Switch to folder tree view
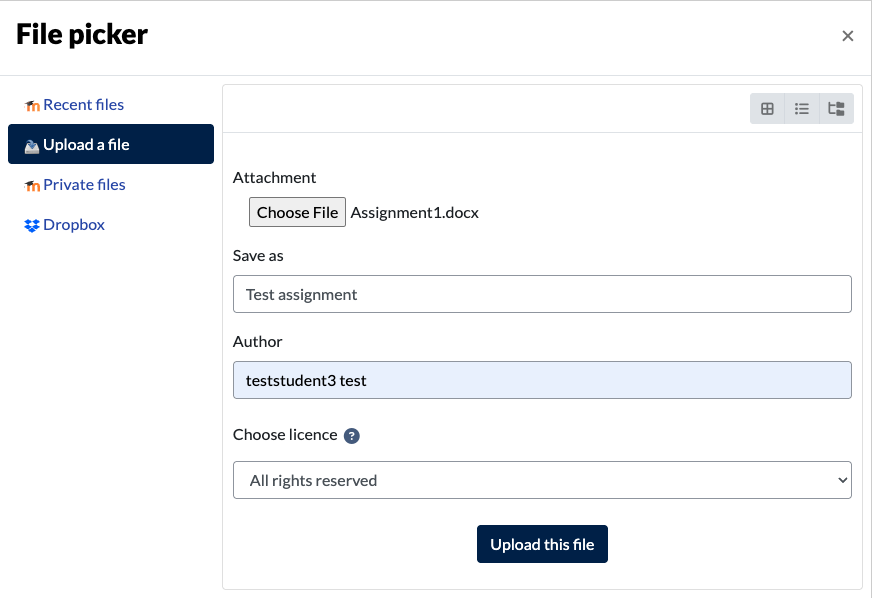872x598 pixels. coord(836,109)
